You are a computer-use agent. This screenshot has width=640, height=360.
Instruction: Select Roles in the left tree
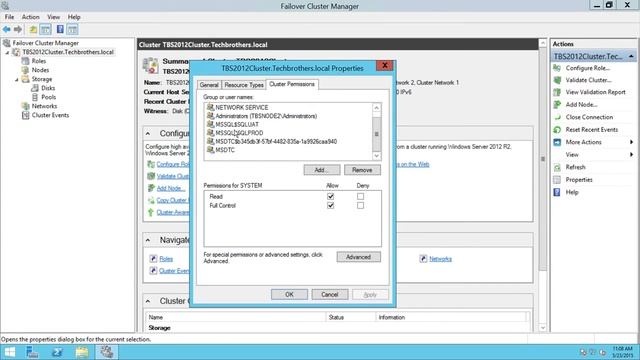point(39,61)
